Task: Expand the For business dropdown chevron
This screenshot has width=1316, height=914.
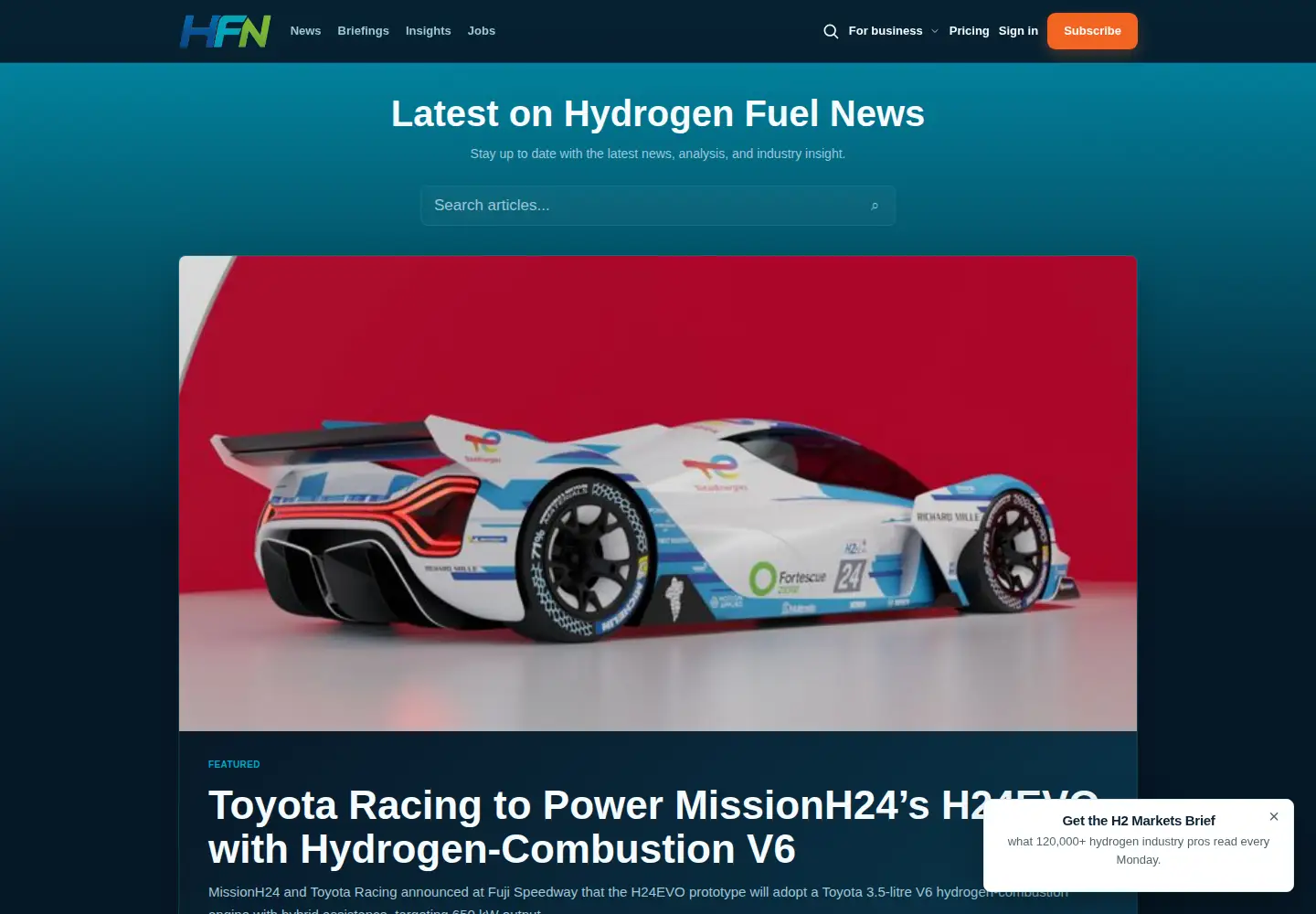Action: (x=935, y=31)
